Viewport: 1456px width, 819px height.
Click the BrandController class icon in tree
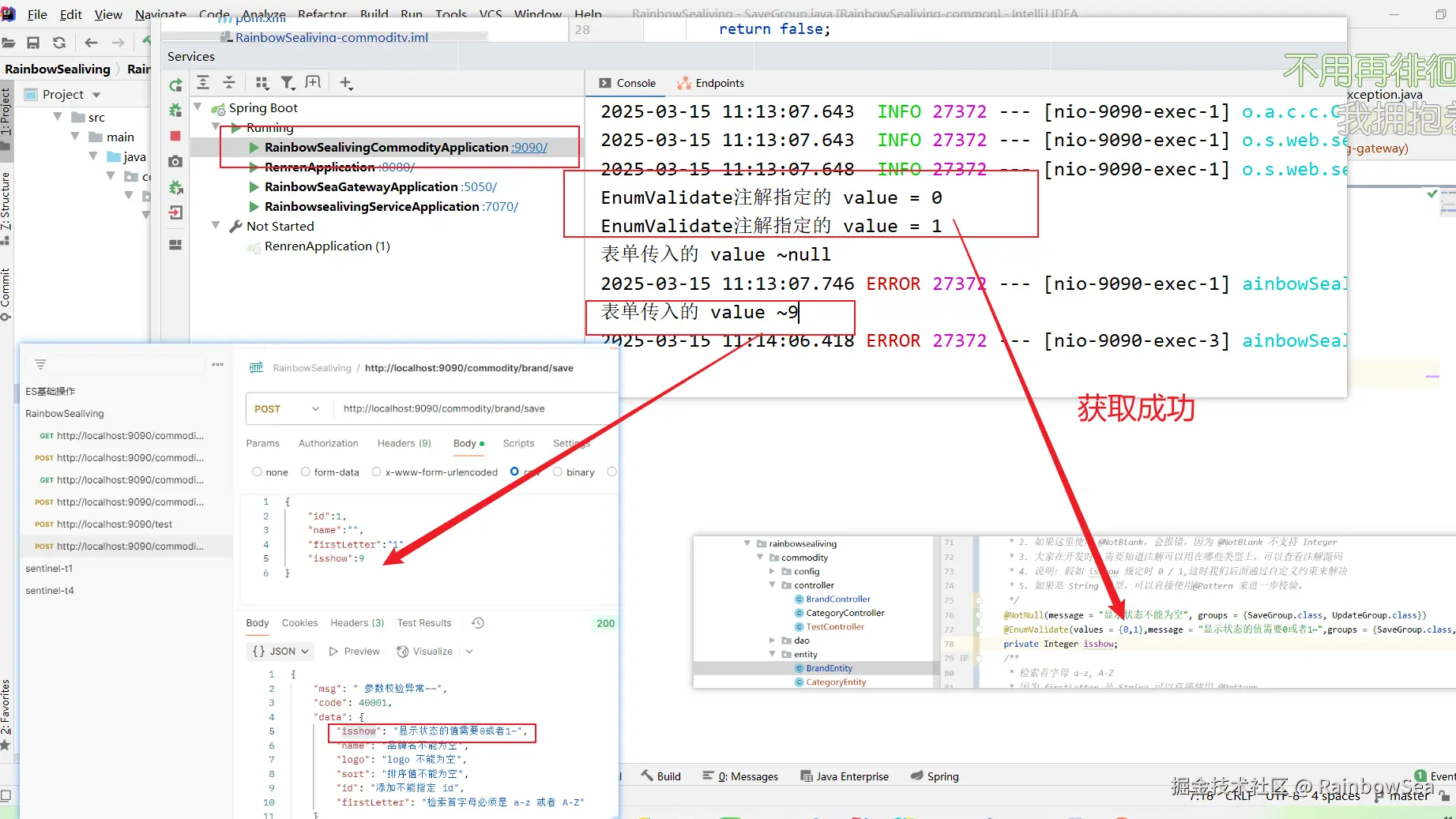tap(799, 599)
